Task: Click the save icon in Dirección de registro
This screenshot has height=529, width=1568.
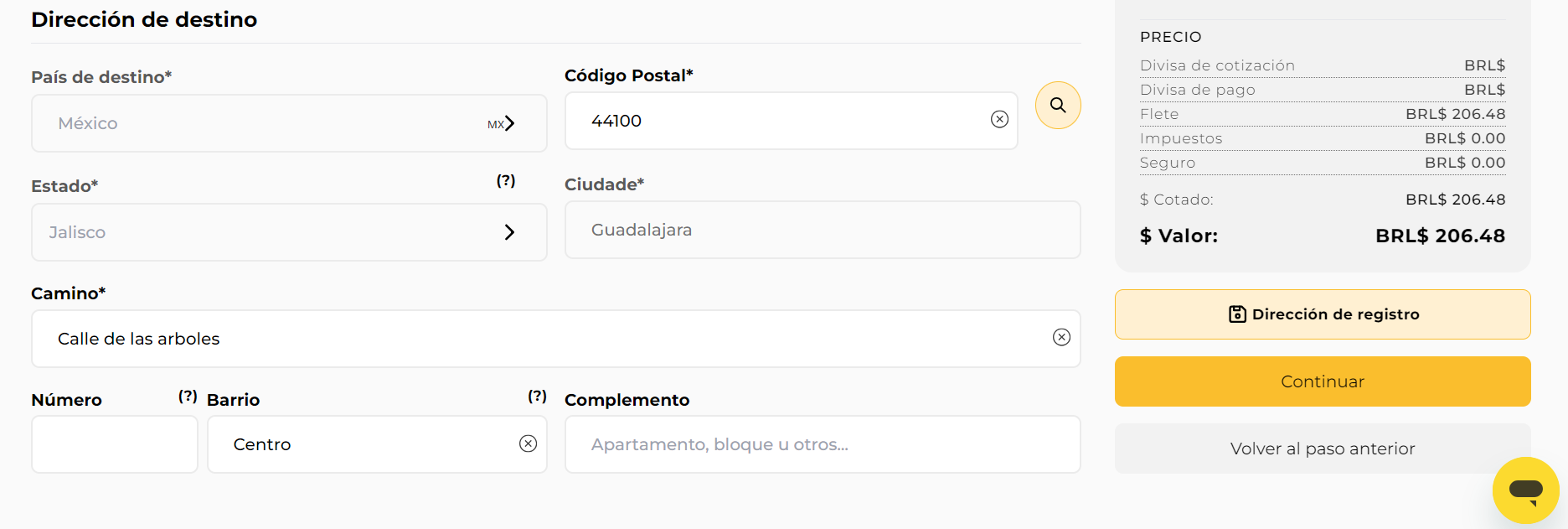Action: [x=1237, y=314]
